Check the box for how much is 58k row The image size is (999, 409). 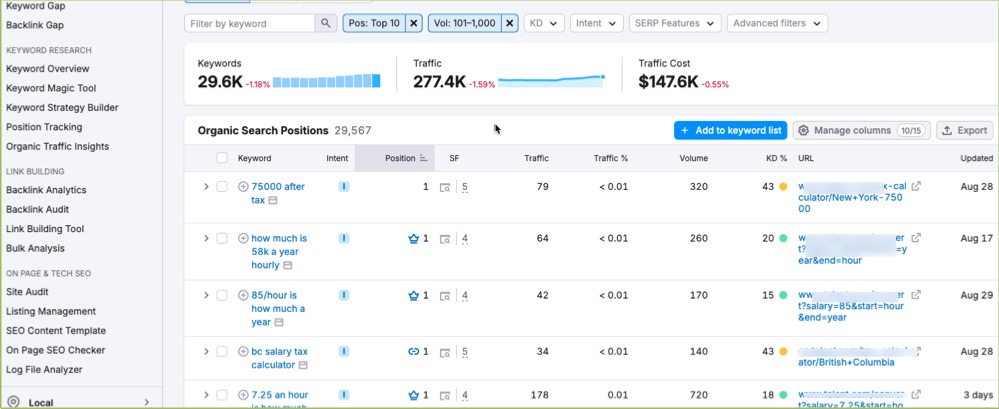coord(222,238)
